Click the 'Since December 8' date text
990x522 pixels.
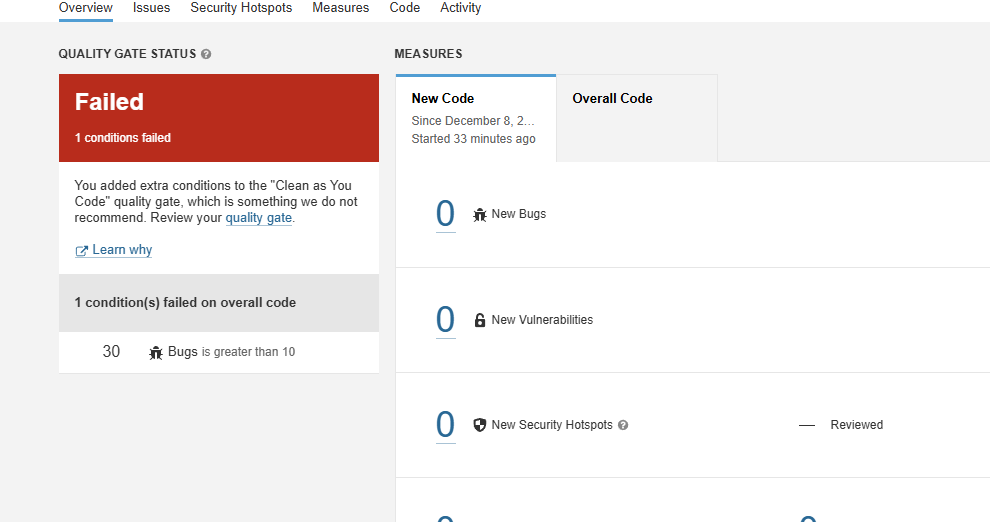coord(473,121)
